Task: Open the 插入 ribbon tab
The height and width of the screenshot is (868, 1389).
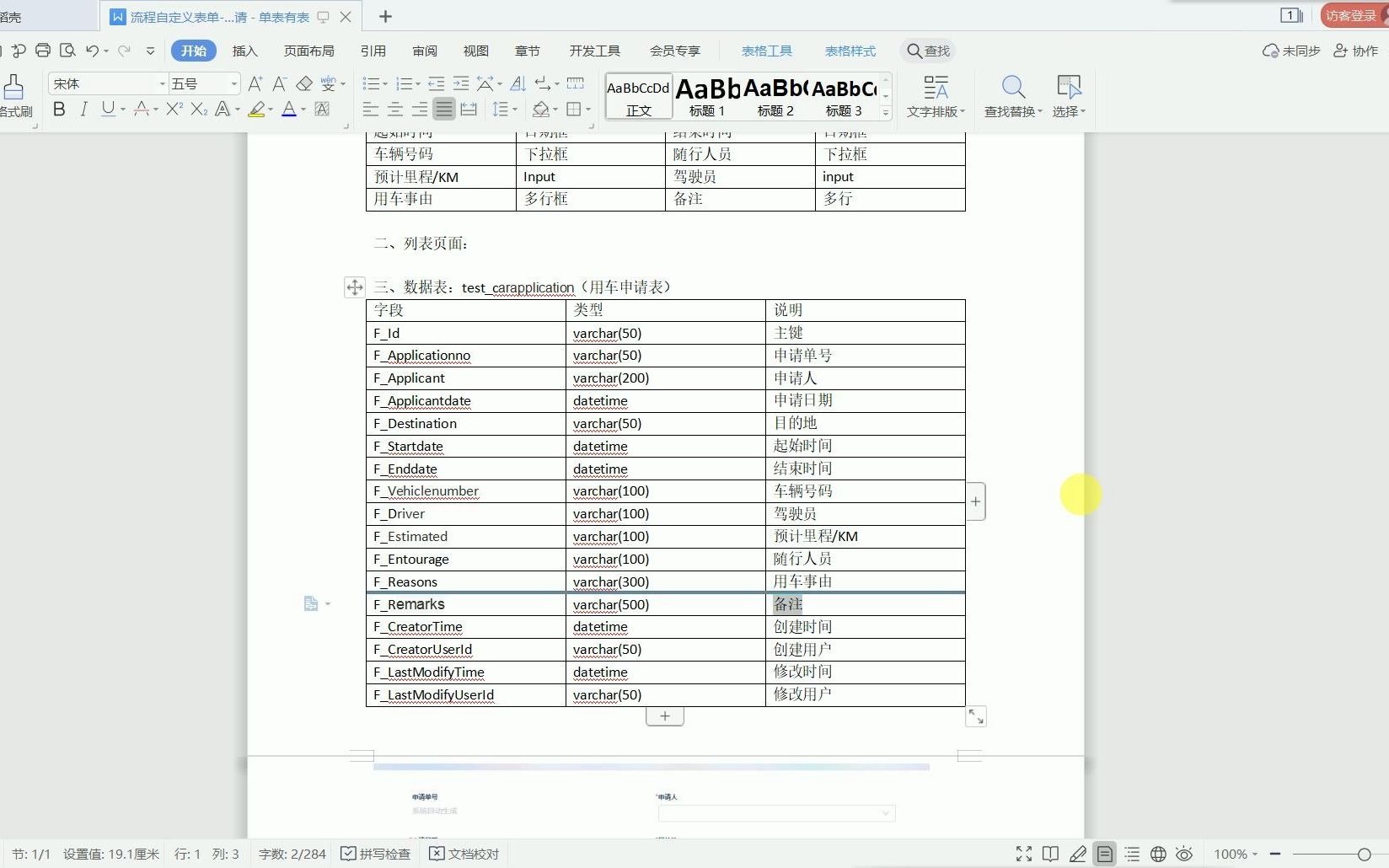Action: pyautogui.click(x=244, y=51)
